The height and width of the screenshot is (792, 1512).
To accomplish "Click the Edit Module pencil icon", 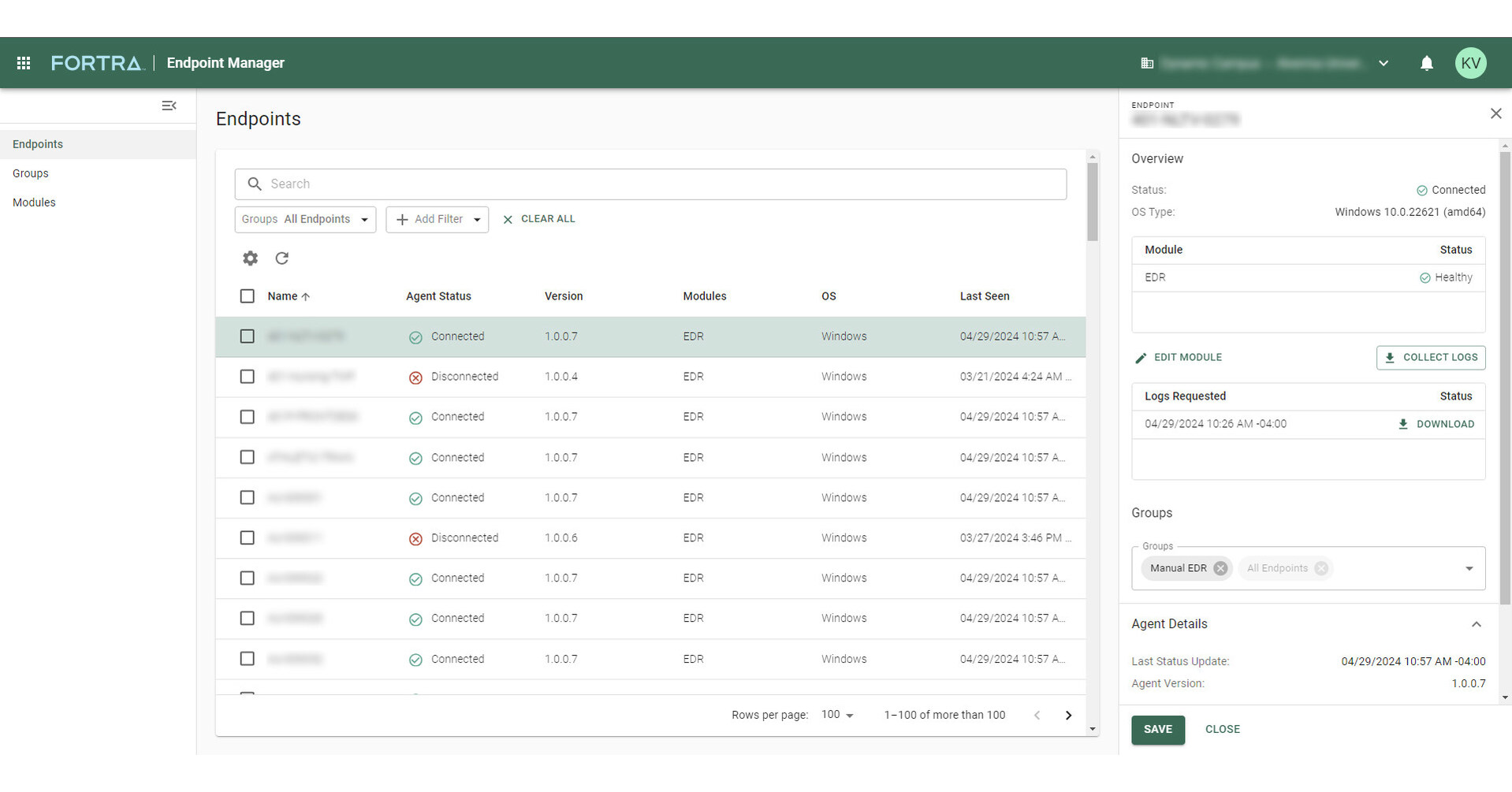I will pyautogui.click(x=1141, y=357).
